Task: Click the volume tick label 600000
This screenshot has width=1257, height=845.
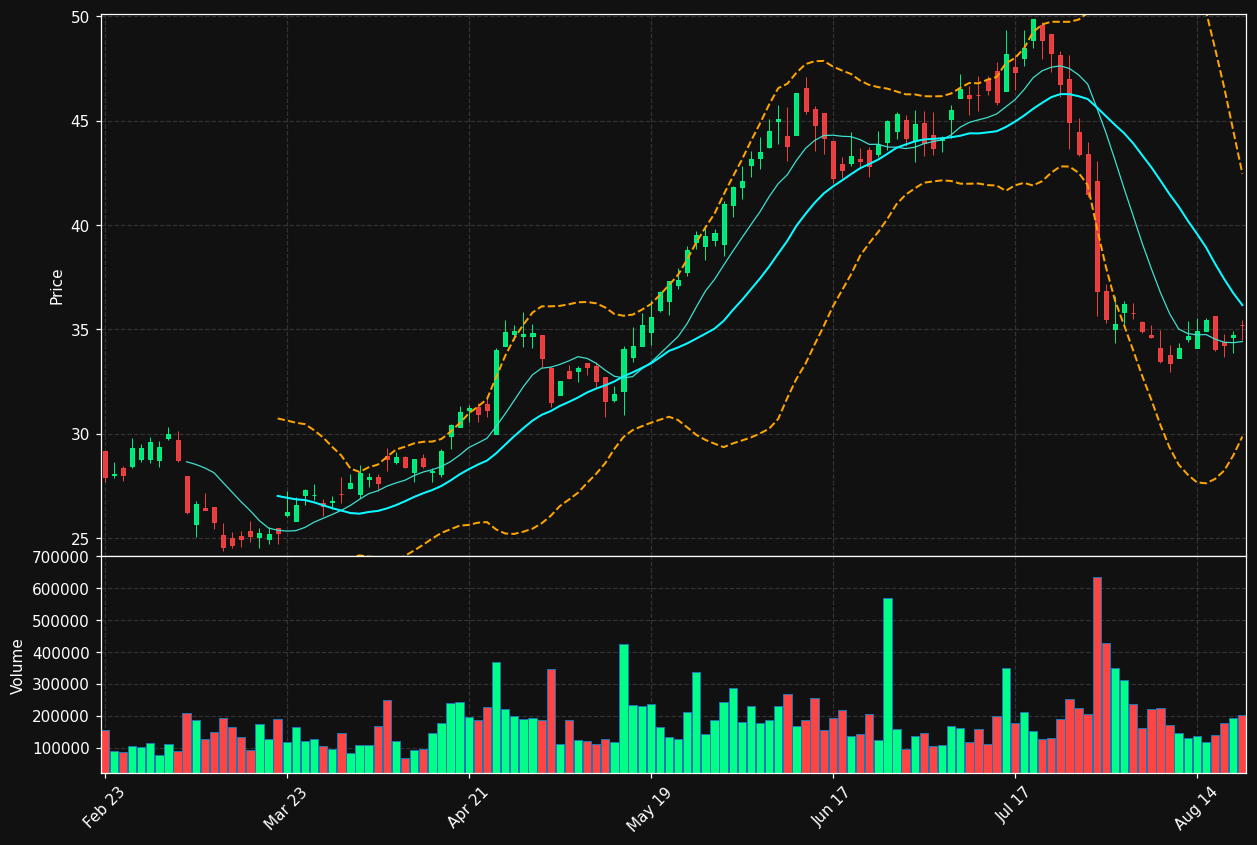Action: 62,589
